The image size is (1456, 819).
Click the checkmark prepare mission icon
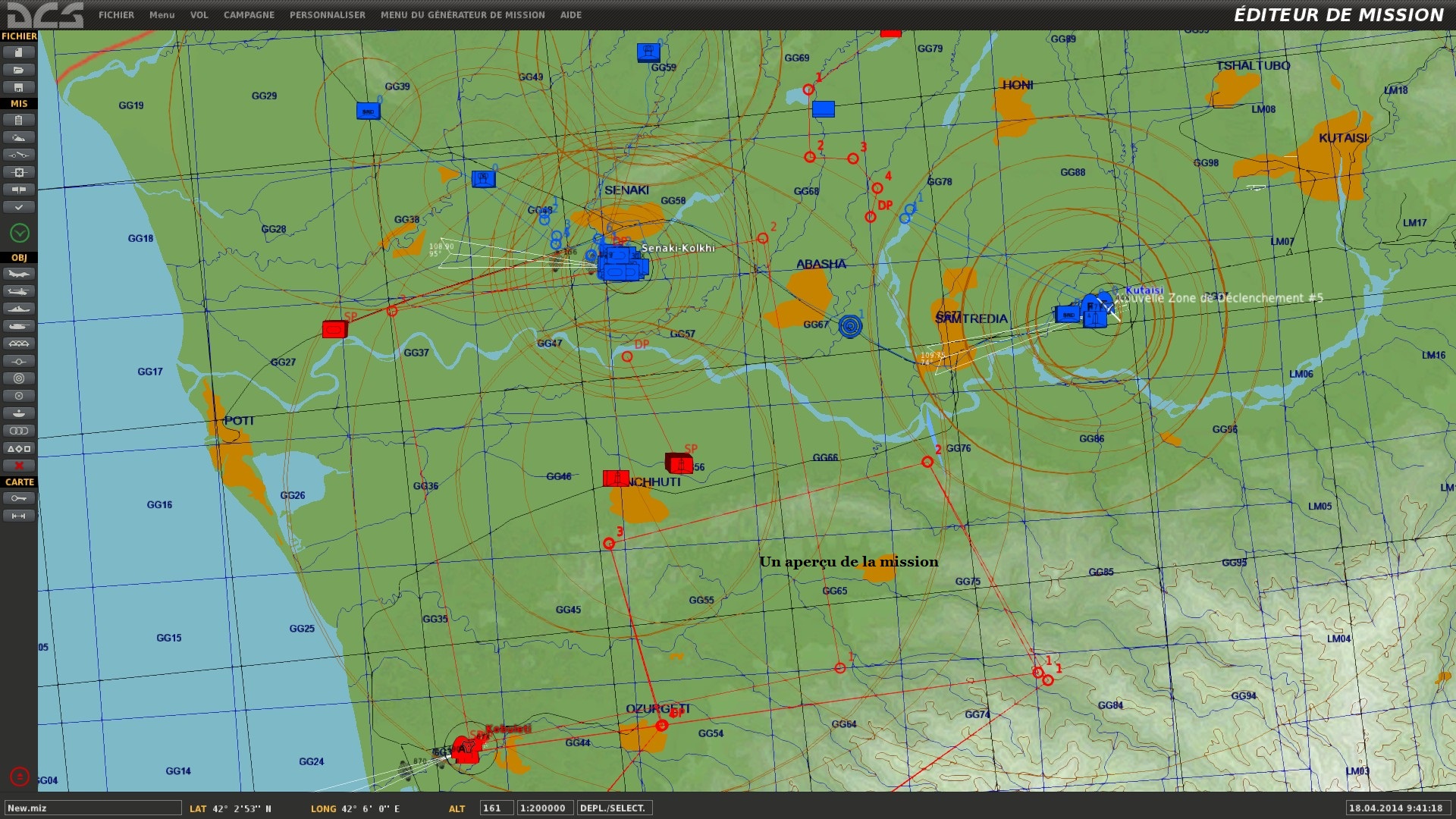pyautogui.click(x=19, y=207)
